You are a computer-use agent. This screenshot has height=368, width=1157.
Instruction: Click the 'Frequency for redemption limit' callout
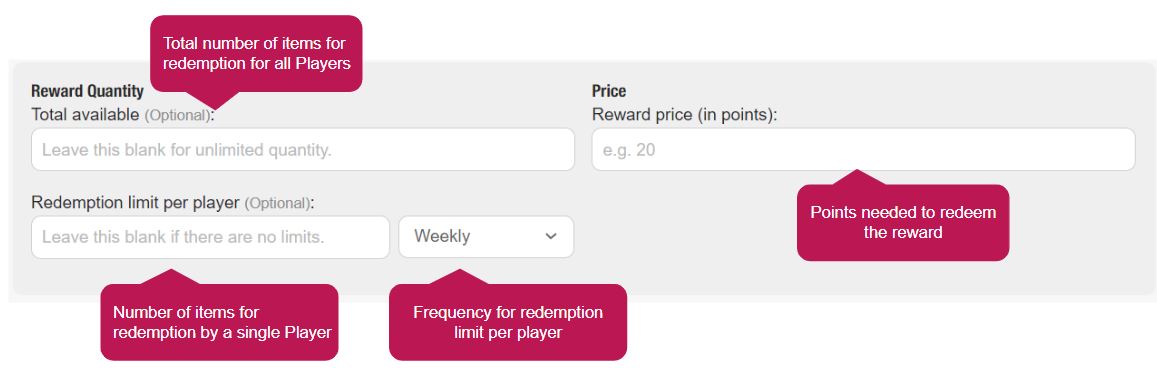tap(508, 322)
